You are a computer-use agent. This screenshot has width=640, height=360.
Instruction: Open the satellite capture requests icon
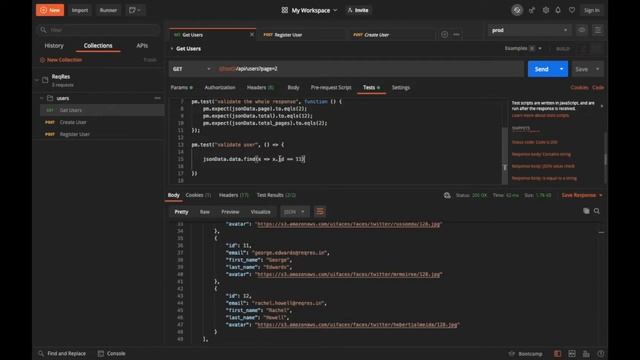(531, 10)
